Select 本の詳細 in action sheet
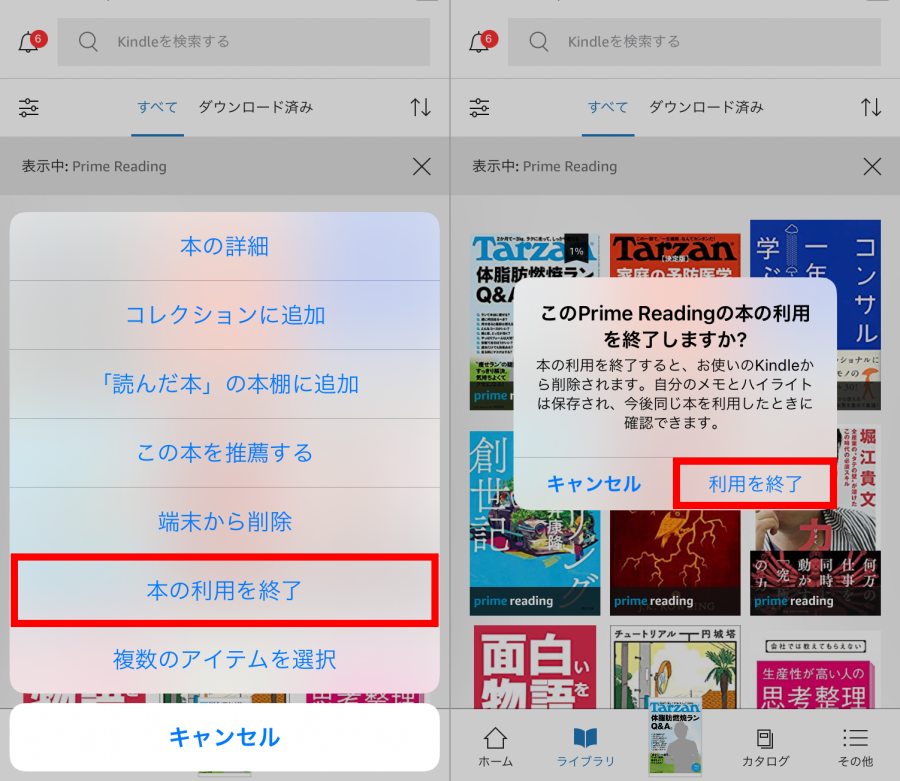 pos(224,246)
